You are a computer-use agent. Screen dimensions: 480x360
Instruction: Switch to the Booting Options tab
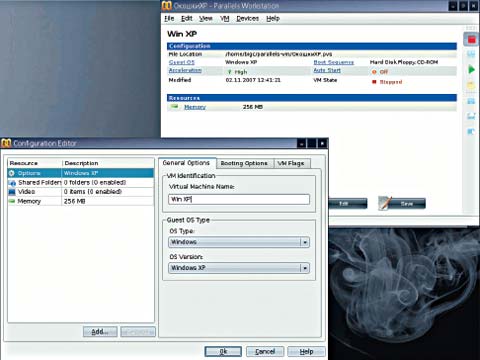point(244,163)
